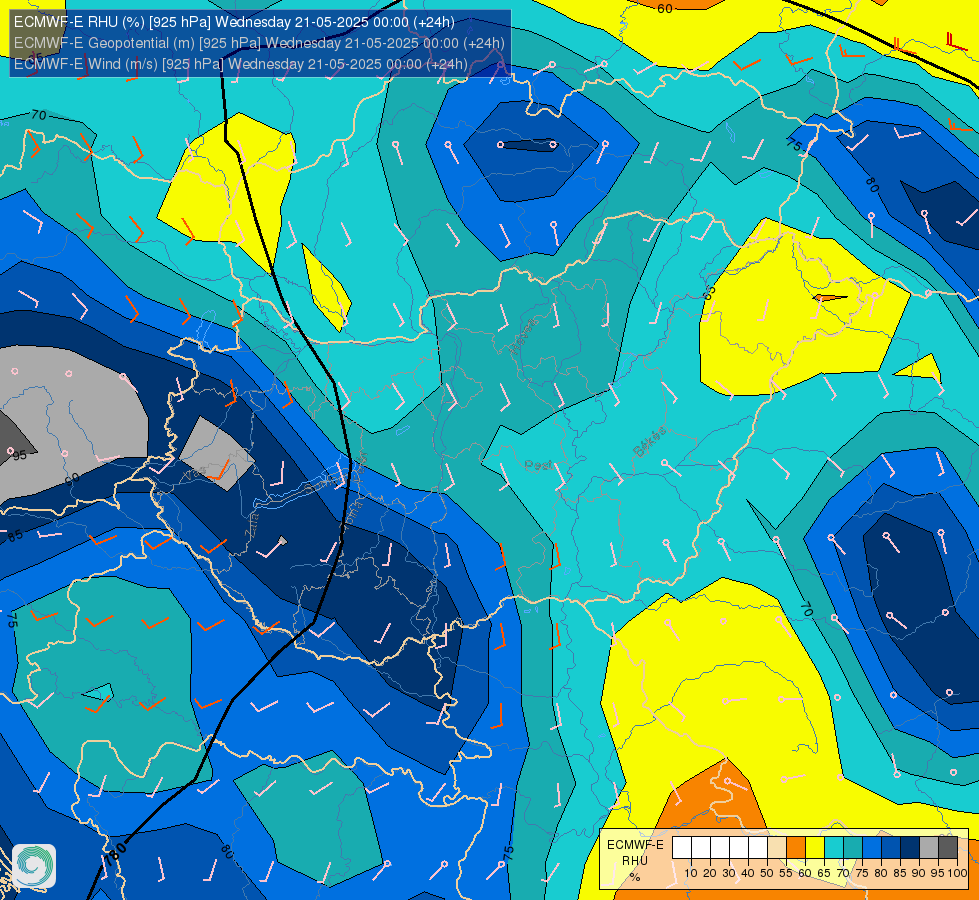Click the Zala county label

(x=252, y=527)
